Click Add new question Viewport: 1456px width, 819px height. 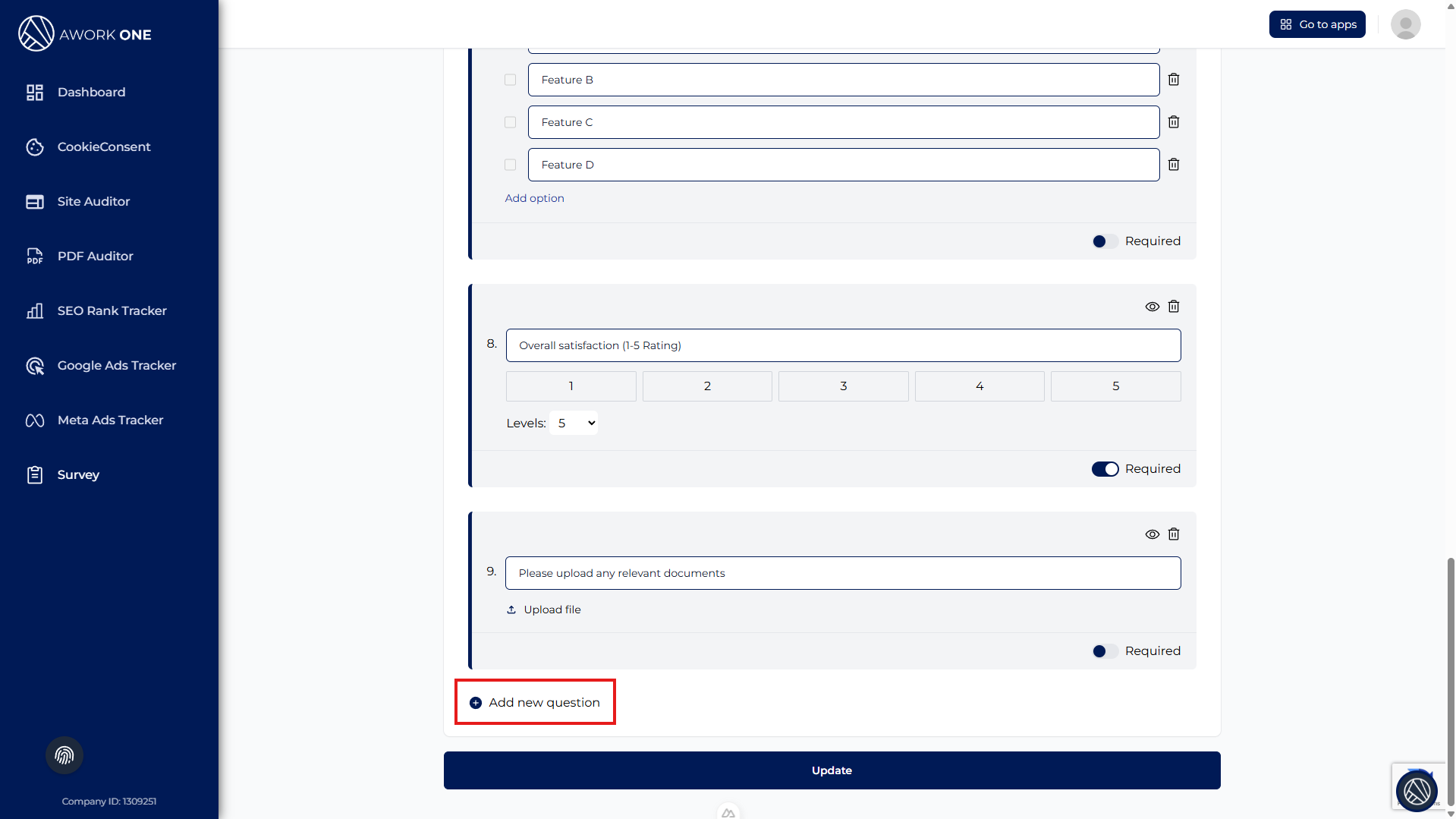click(536, 703)
